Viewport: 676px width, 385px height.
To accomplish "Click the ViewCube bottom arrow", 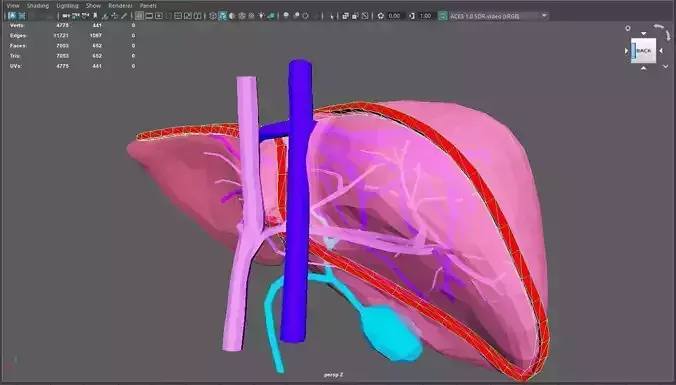I will [644, 68].
